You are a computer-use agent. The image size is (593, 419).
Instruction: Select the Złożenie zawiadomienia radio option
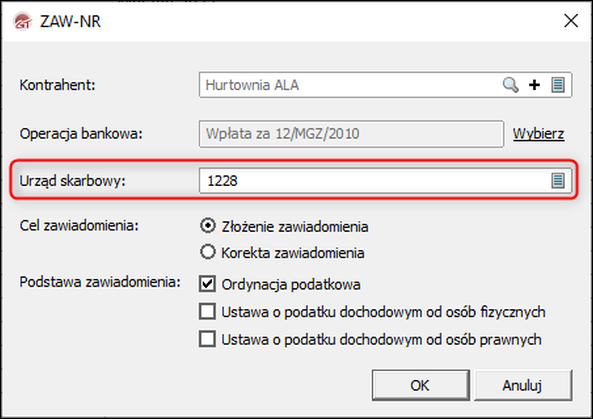click(208, 226)
